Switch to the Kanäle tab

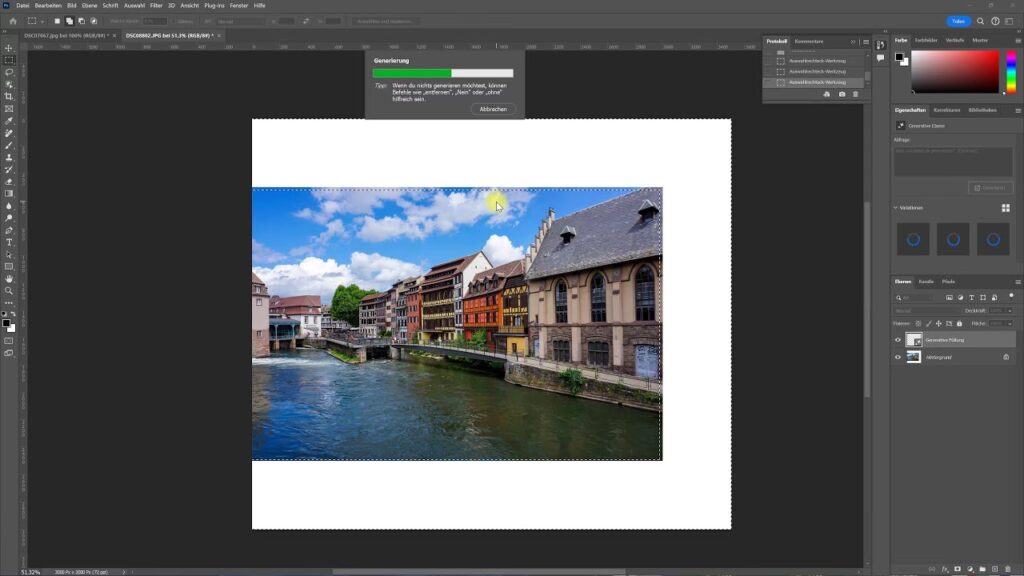[x=926, y=281]
